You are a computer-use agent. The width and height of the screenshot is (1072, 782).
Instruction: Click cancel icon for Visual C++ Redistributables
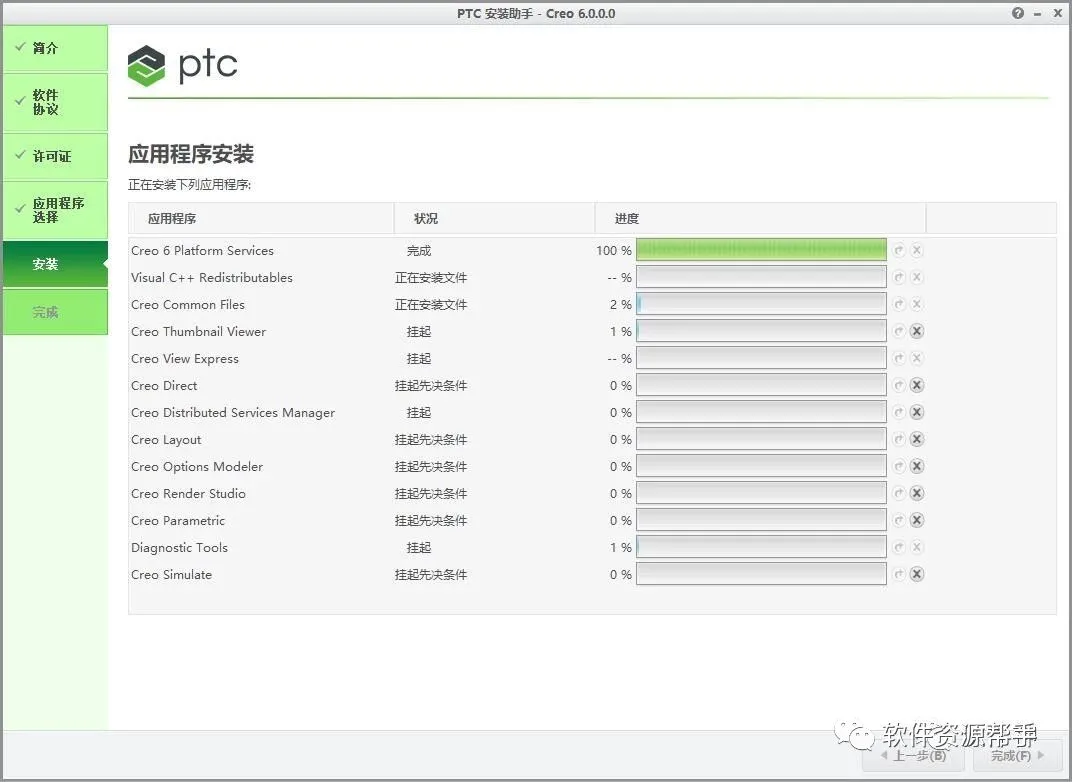coord(917,278)
